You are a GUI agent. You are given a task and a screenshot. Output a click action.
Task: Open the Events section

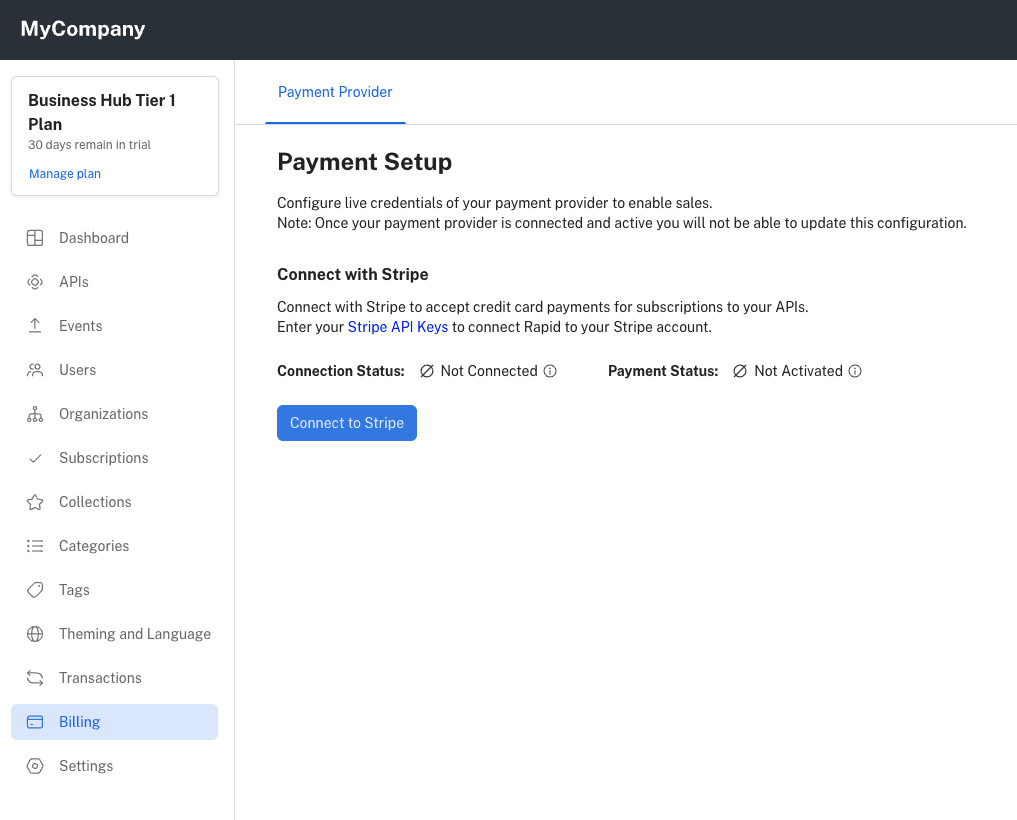point(115,326)
